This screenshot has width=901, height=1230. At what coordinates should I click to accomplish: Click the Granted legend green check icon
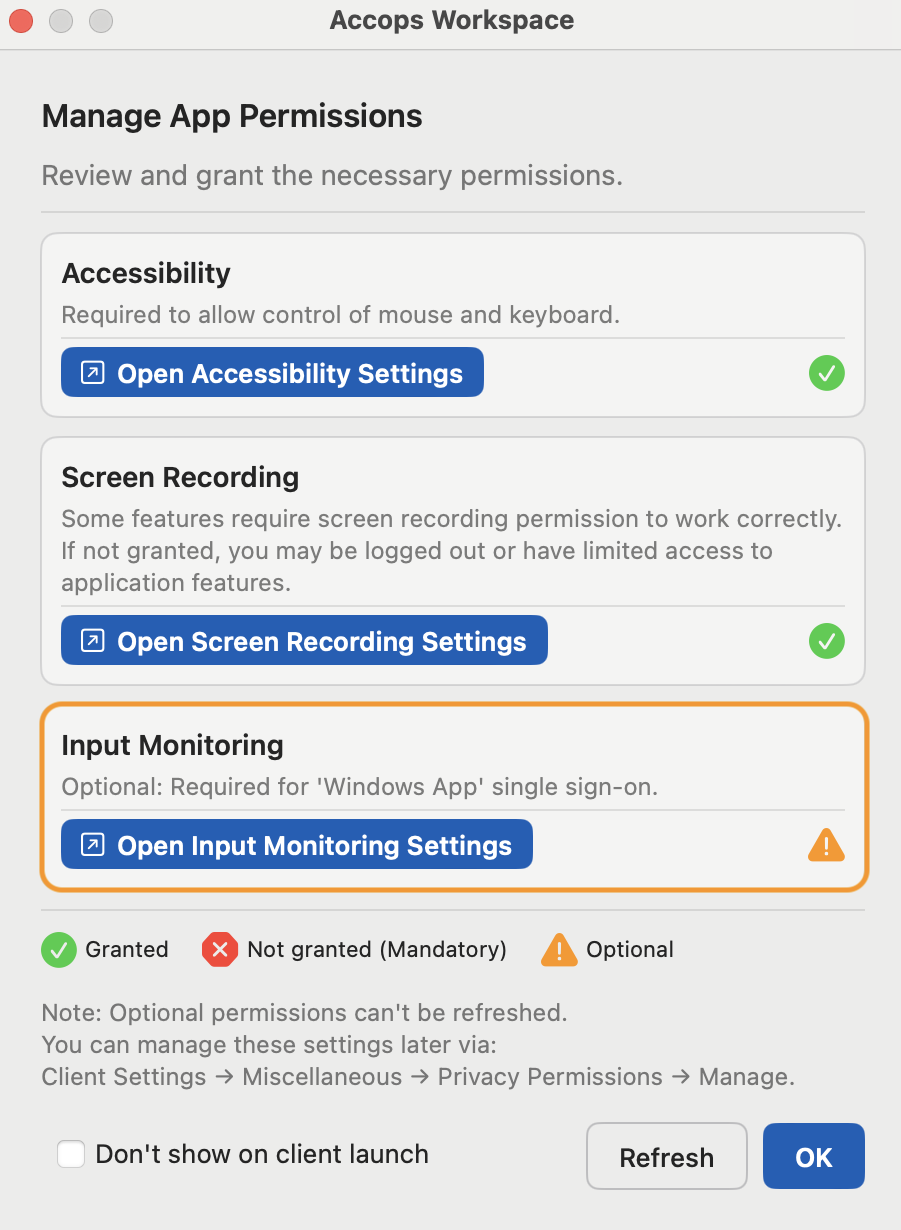pyautogui.click(x=59, y=949)
